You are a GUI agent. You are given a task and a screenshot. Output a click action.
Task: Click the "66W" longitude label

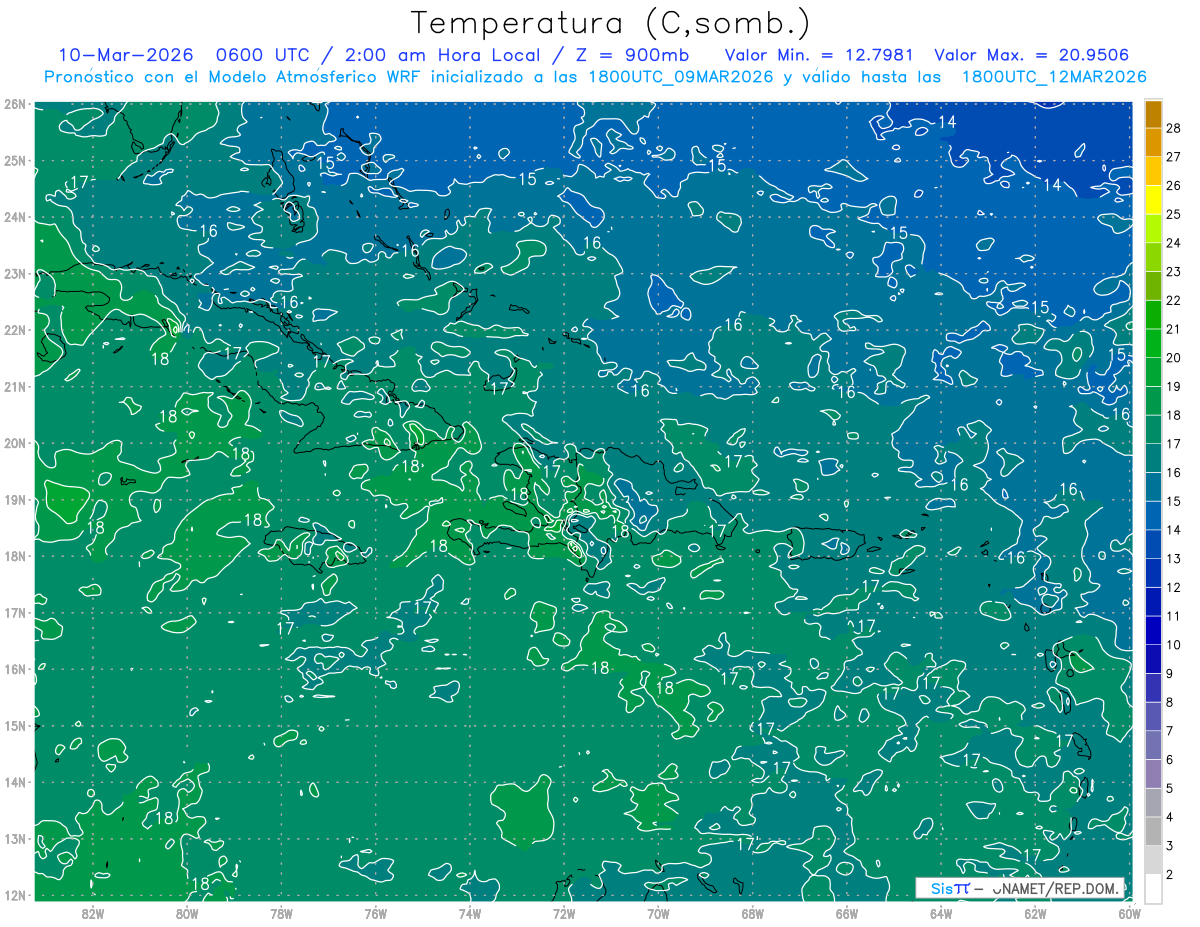(x=846, y=913)
